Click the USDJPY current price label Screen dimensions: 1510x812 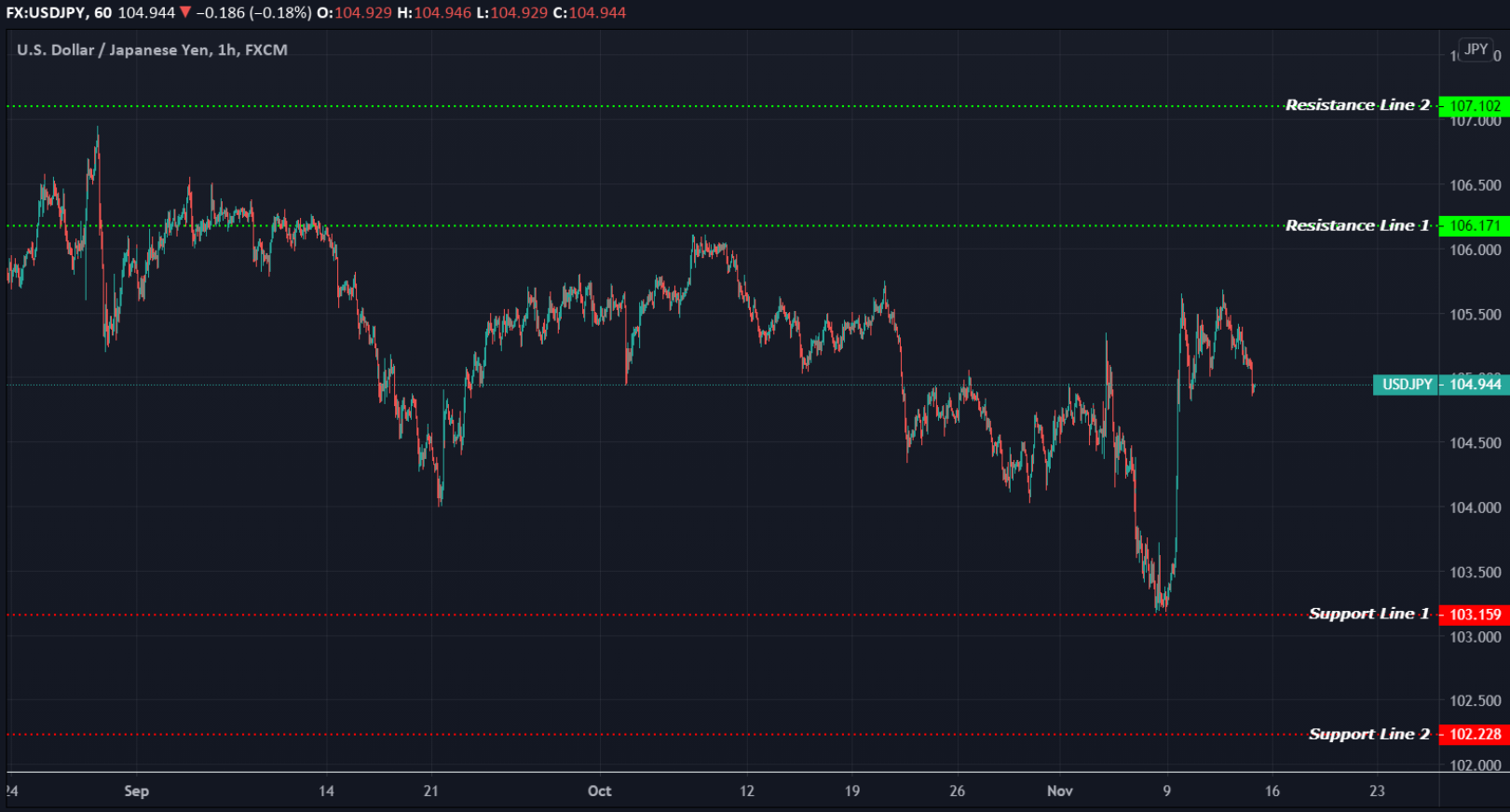(1407, 385)
